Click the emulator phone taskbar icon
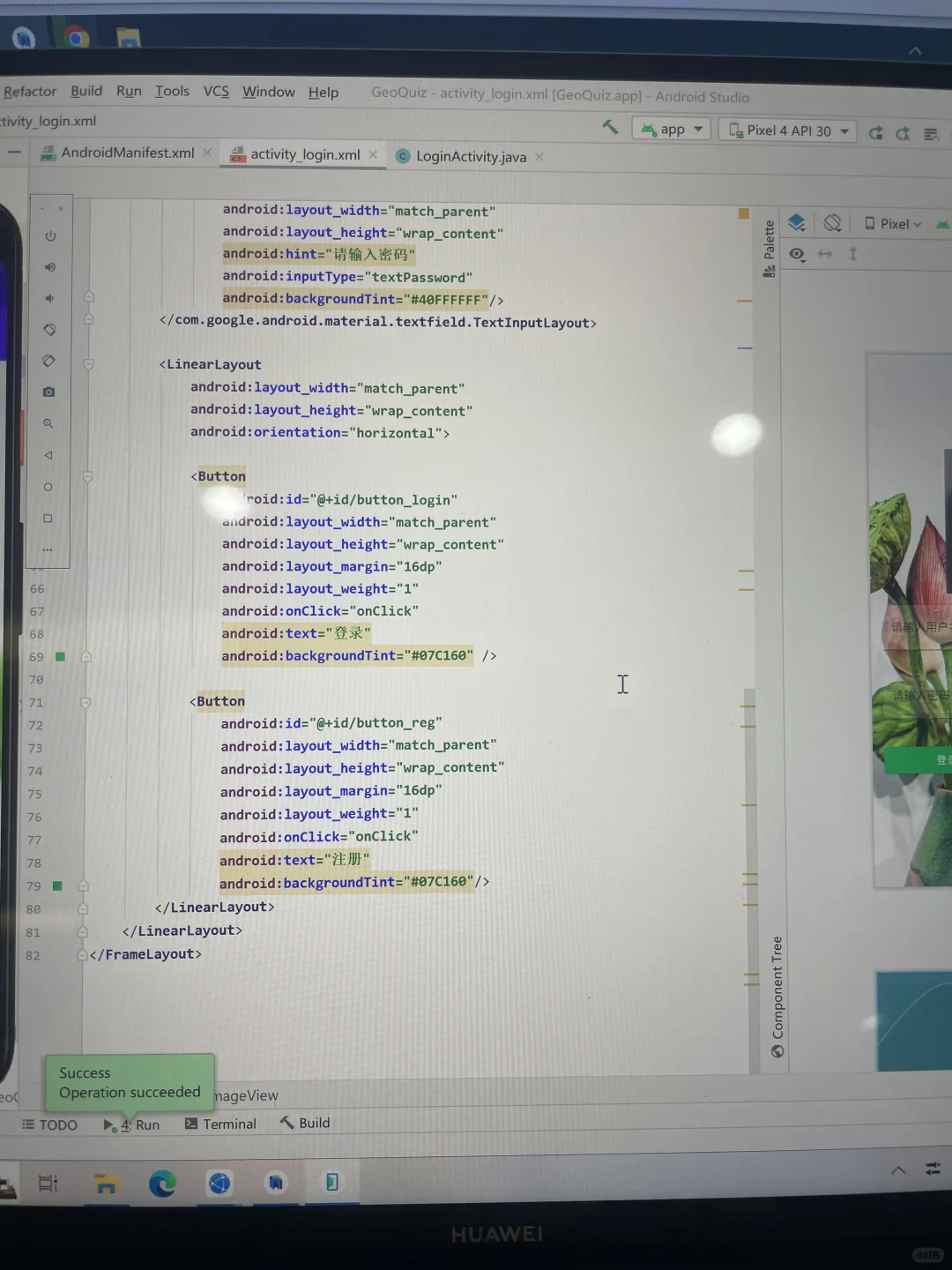 point(332,1182)
